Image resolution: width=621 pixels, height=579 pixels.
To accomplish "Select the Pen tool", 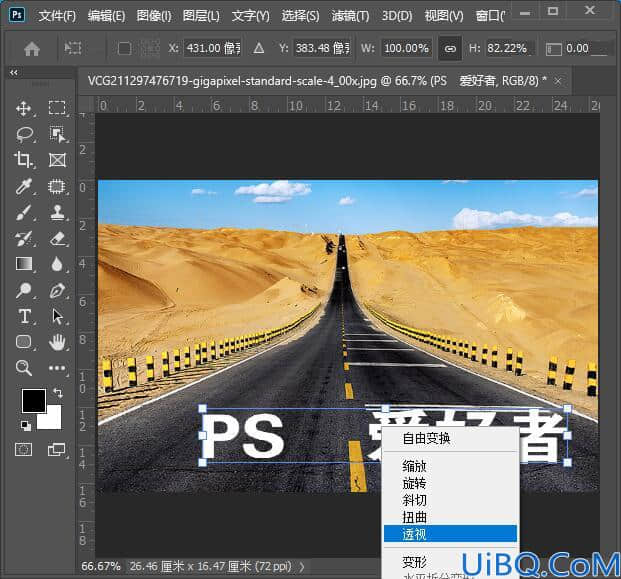I will (57, 290).
